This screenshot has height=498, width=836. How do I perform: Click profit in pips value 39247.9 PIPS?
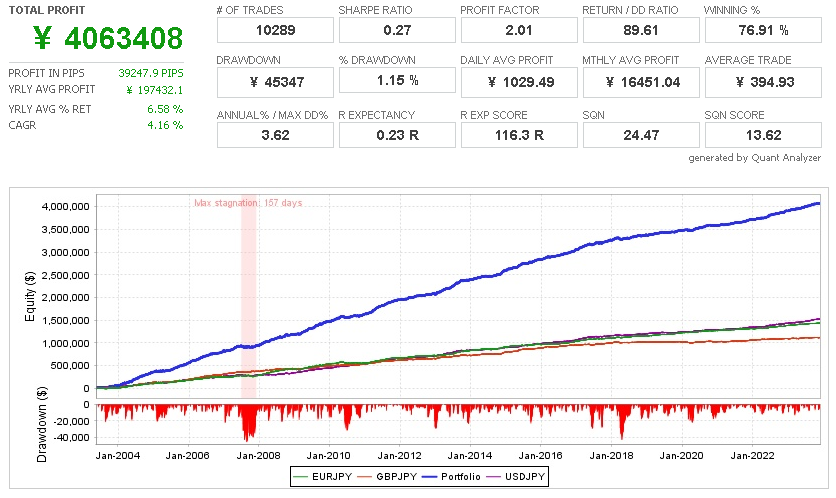[151, 73]
